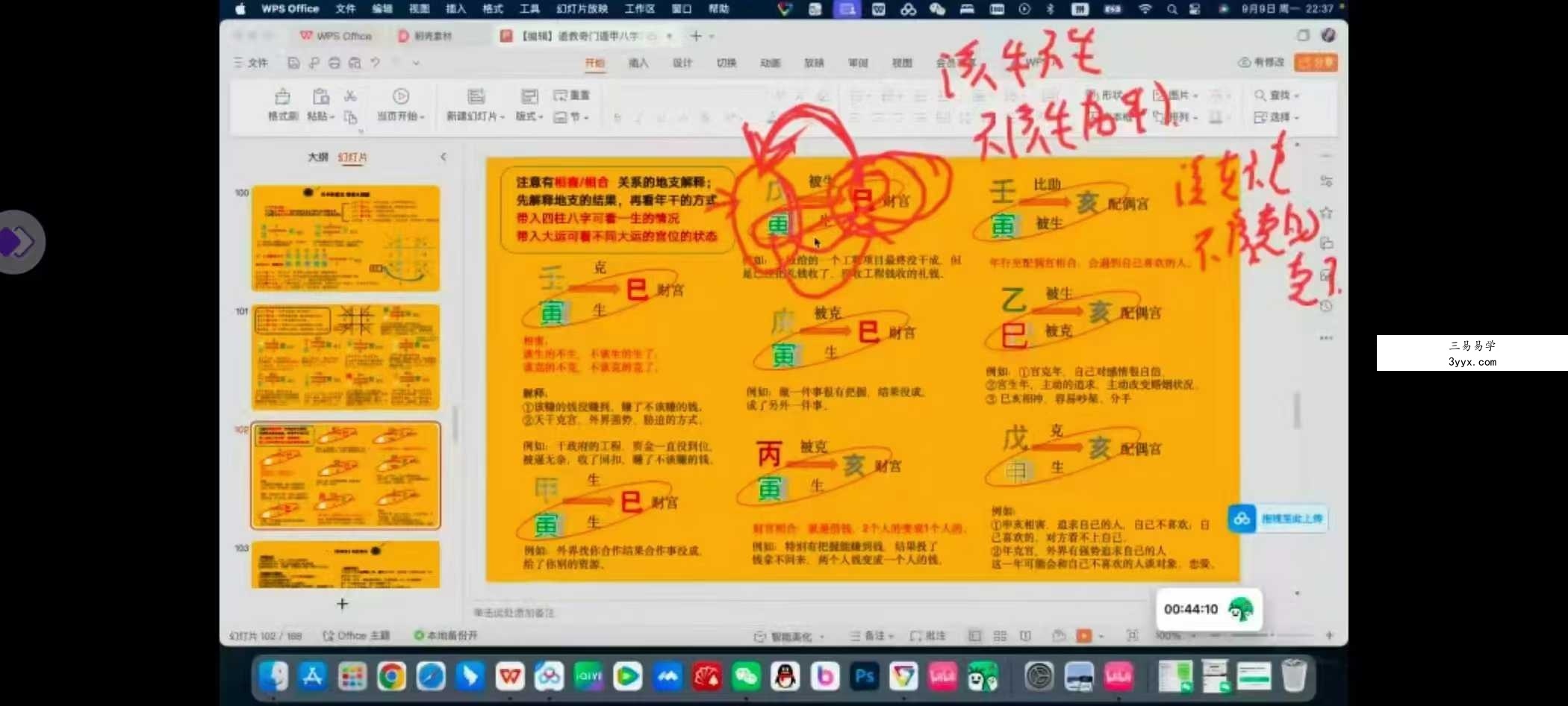Expand the New Slide (新建幻灯片) dropdown
The image size is (1568, 706).
tap(502, 117)
